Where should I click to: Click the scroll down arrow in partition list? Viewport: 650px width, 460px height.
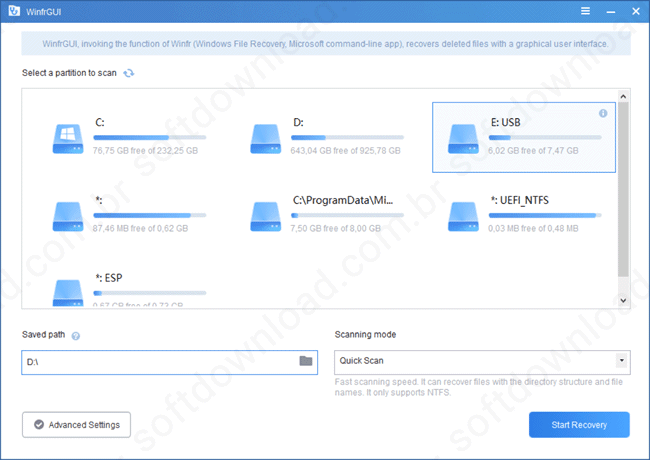[623, 300]
